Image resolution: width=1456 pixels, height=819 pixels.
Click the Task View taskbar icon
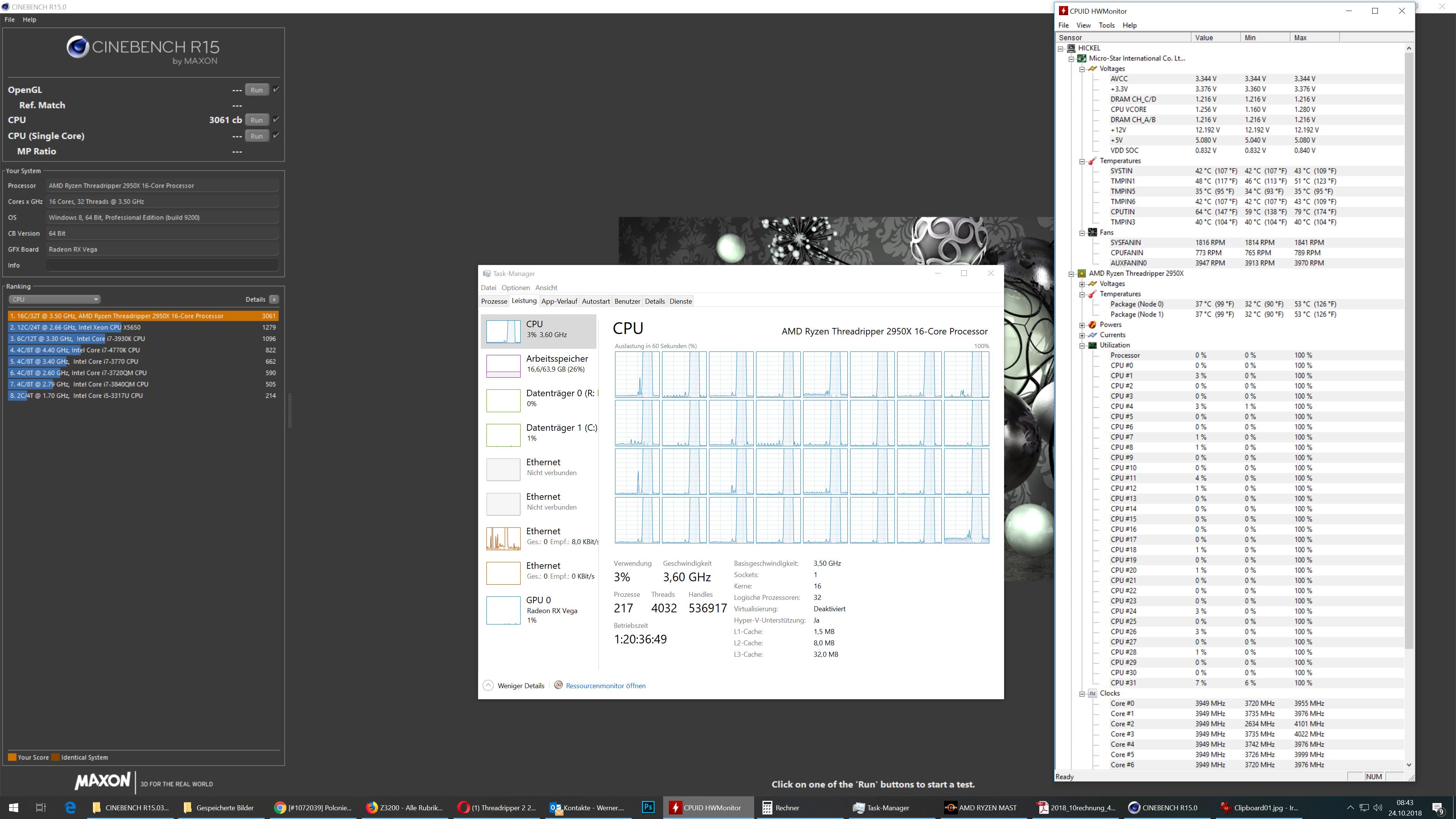tap(40, 808)
